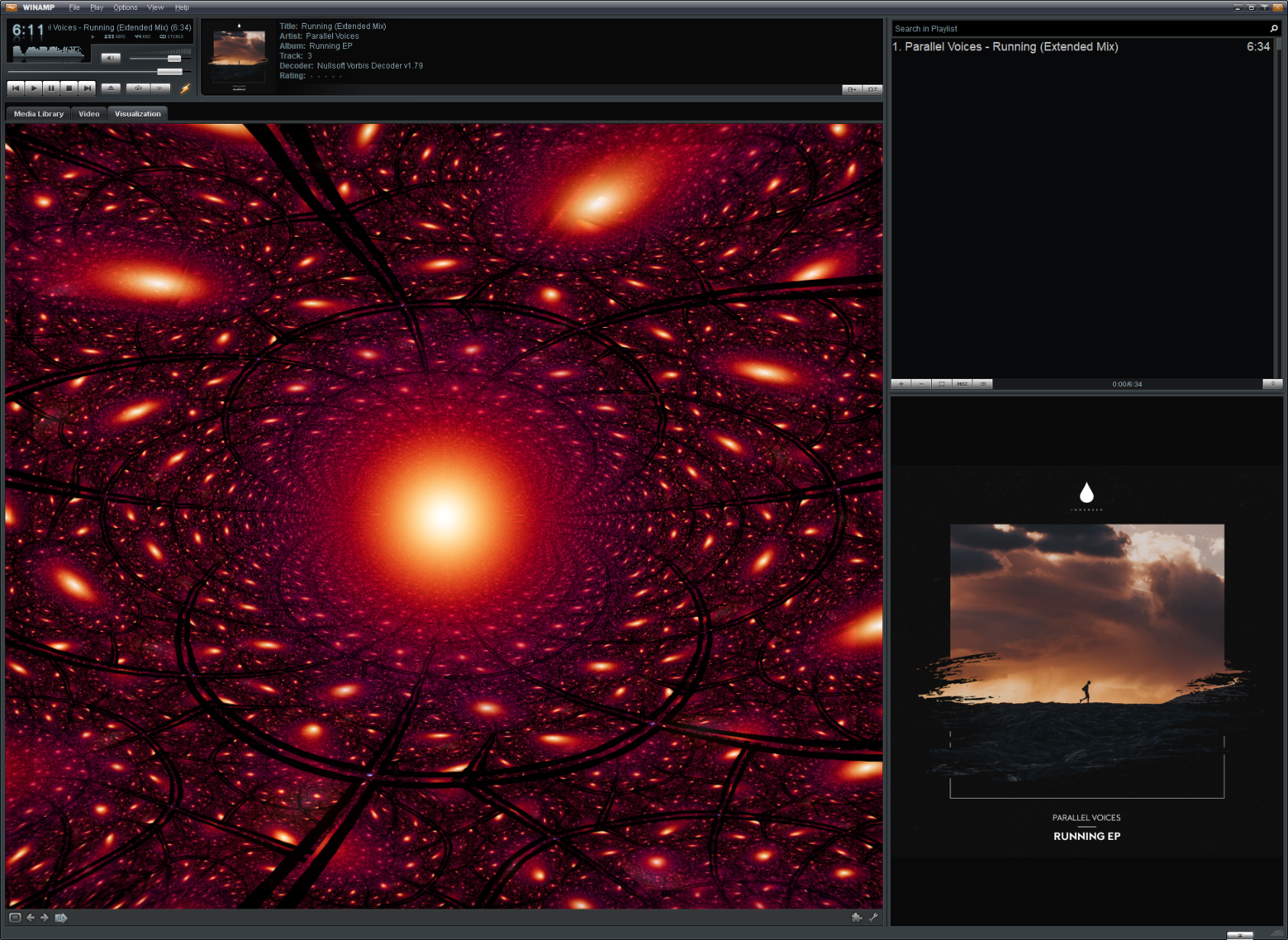Image resolution: width=1288 pixels, height=940 pixels.
Task: Switch to the Media Library tab
Action: (x=38, y=114)
